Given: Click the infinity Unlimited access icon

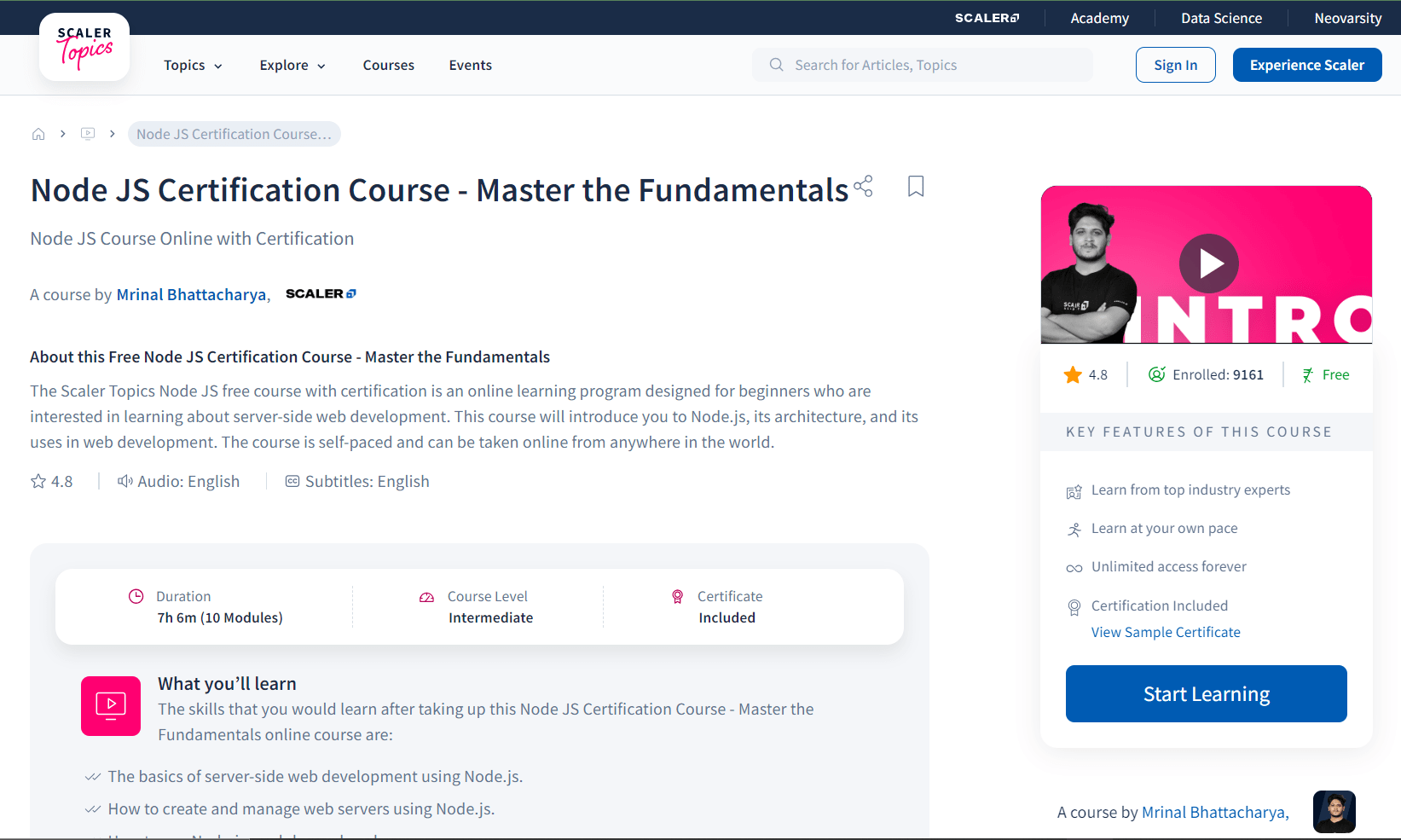Looking at the screenshot, I should 1074,568.
